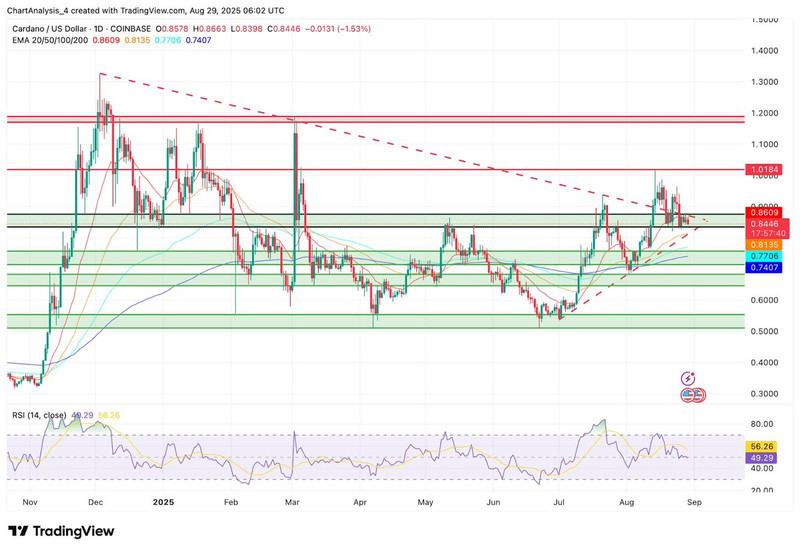
Task: Click the US flag economic event icon
Action: pyautogui.click(x=691, y=395)
